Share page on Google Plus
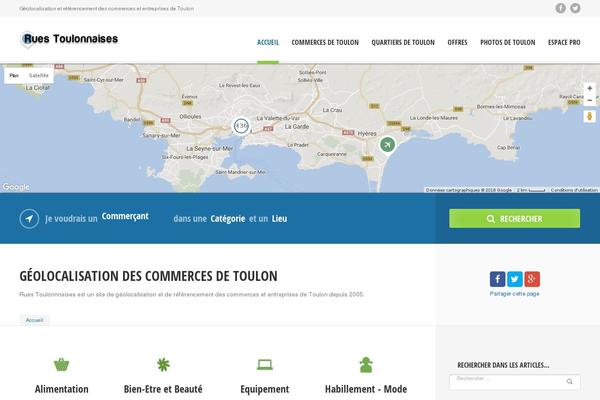Viewport: 600px width, 400px height. pos(532,279)
